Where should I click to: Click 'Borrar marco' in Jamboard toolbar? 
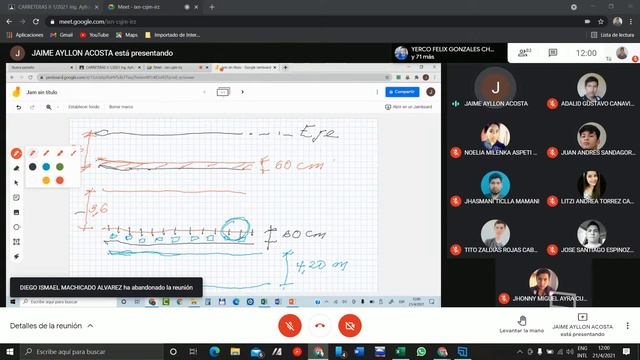tap(121, 107)
